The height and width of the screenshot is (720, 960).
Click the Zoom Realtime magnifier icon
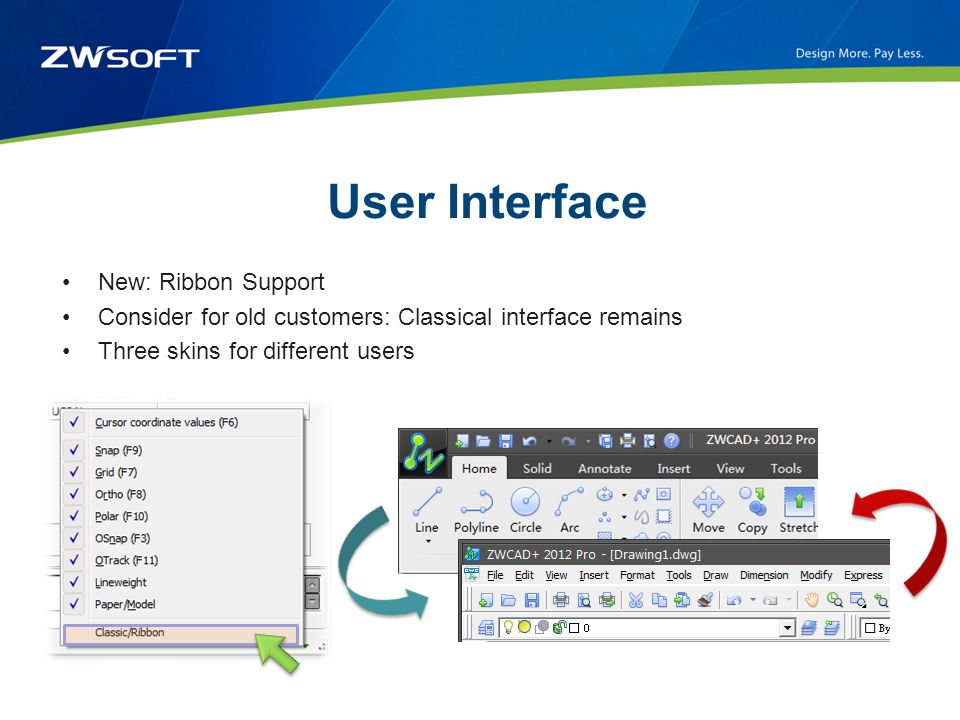point(834,600)
